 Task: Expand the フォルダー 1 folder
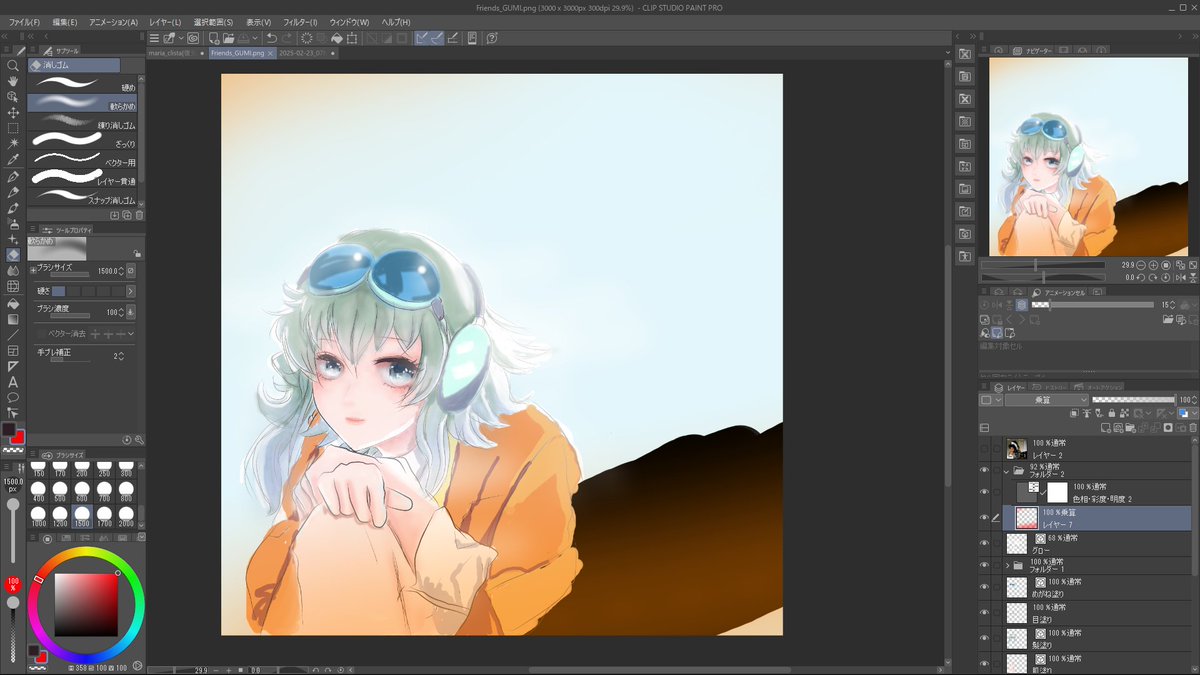(x=1007, y=565)
